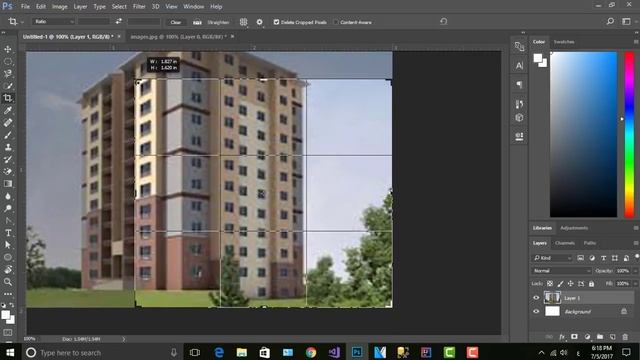The image size is (640, 360).
Task: Hide the Background layer eye icon
Action: coord(536,311)
